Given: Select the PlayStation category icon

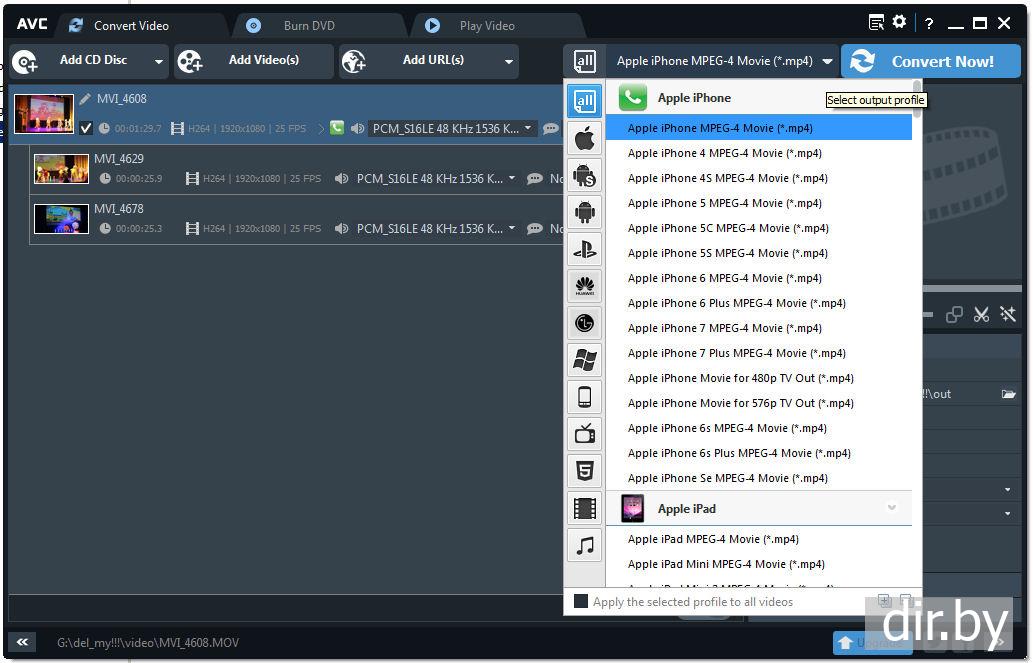Looking at the screenshot, I should tap(585, 249).
